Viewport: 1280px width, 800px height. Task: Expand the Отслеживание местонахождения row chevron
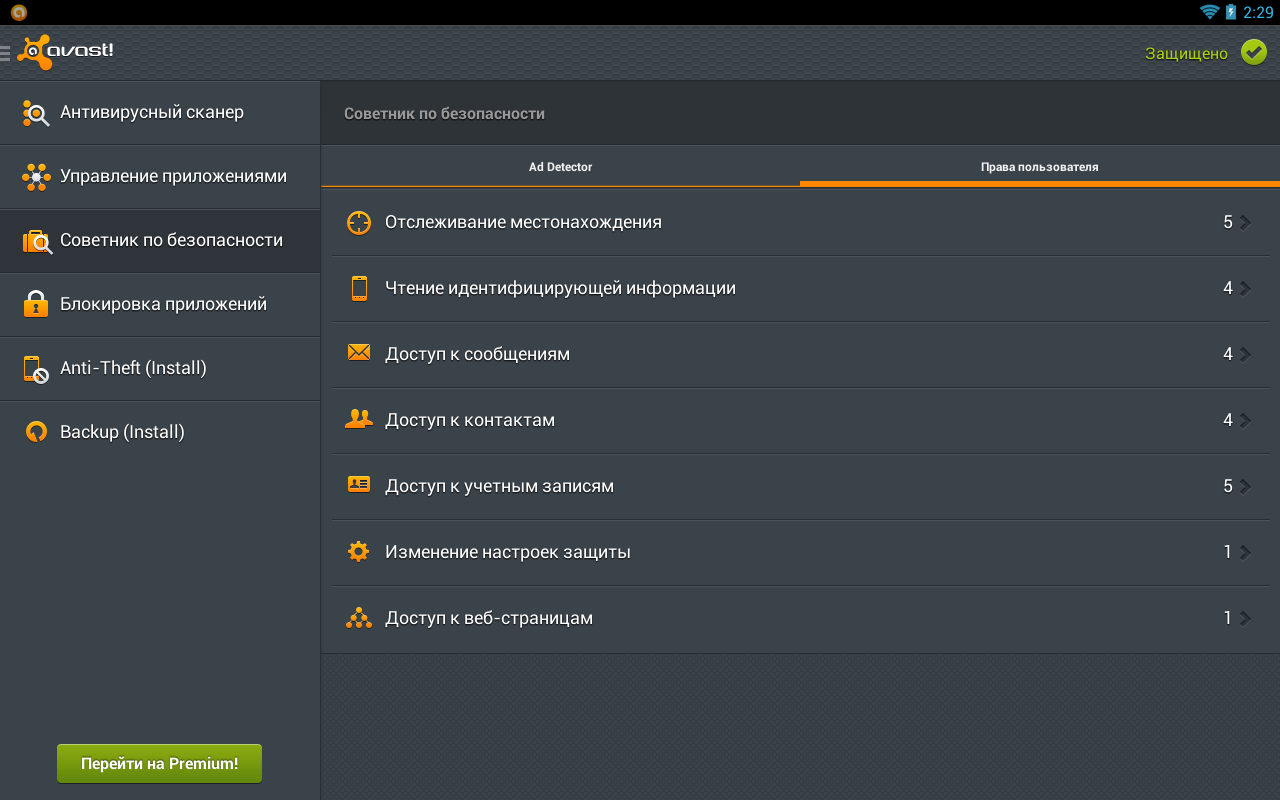[x=1245, y=222]
